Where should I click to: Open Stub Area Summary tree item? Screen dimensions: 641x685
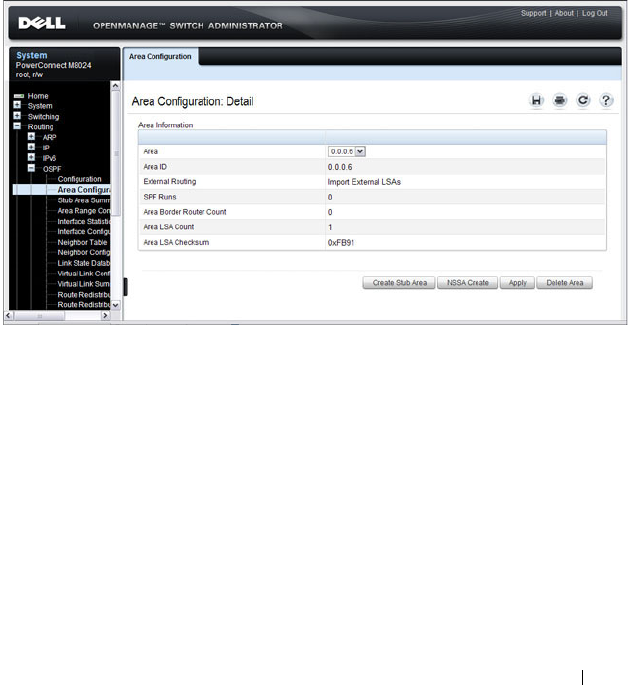click(x=83, y=200)
